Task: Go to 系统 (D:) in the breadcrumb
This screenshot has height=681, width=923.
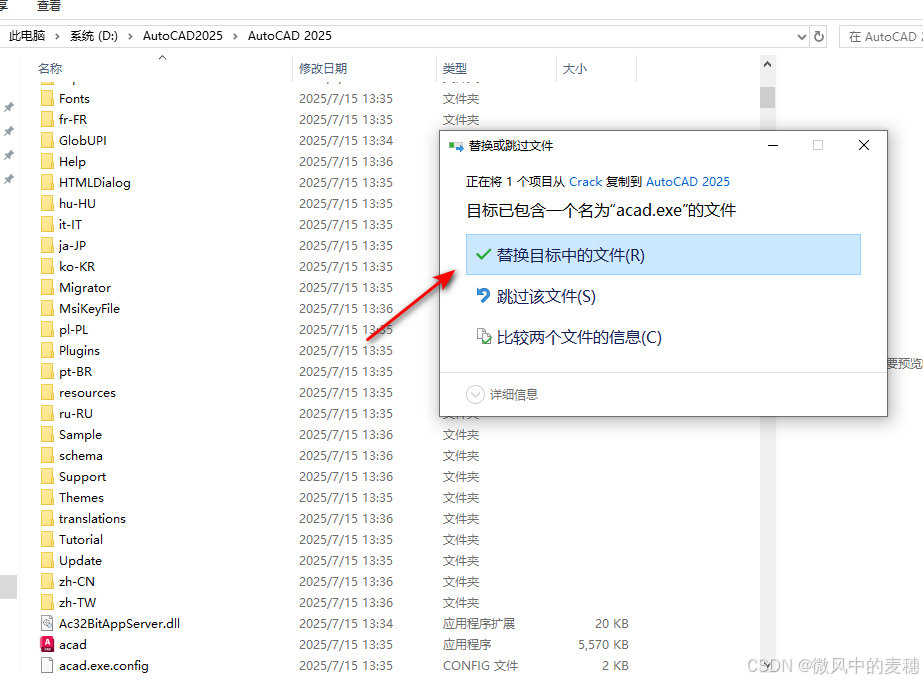Action: coord(94,36)
